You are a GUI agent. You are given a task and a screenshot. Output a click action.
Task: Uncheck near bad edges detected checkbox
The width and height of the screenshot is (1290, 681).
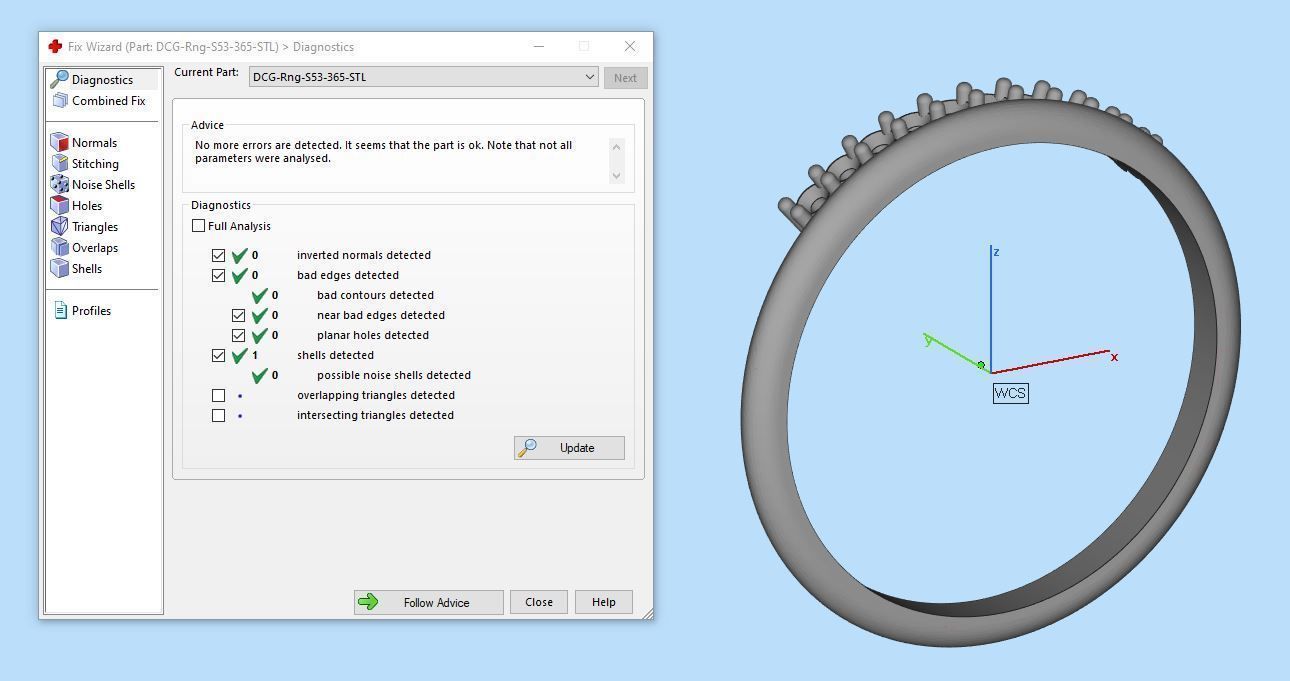(x=238, y=315)
